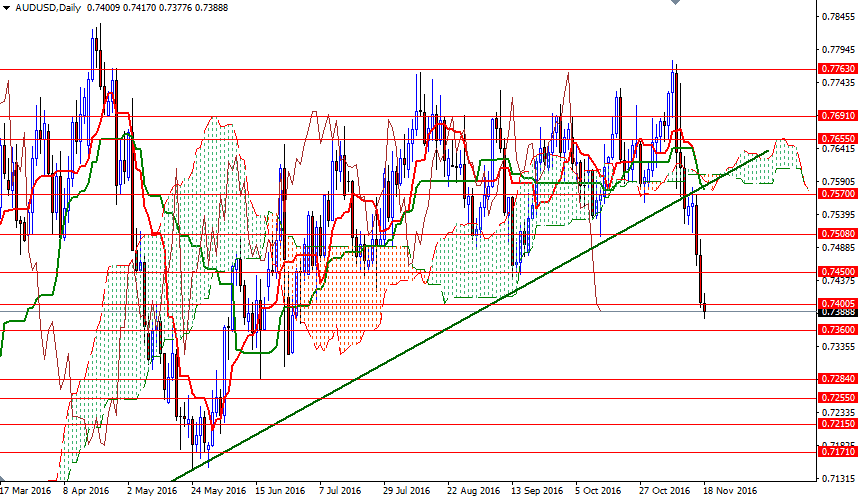Select the red 0.73600 price level label
863x498 pixels.
[839, 330]
